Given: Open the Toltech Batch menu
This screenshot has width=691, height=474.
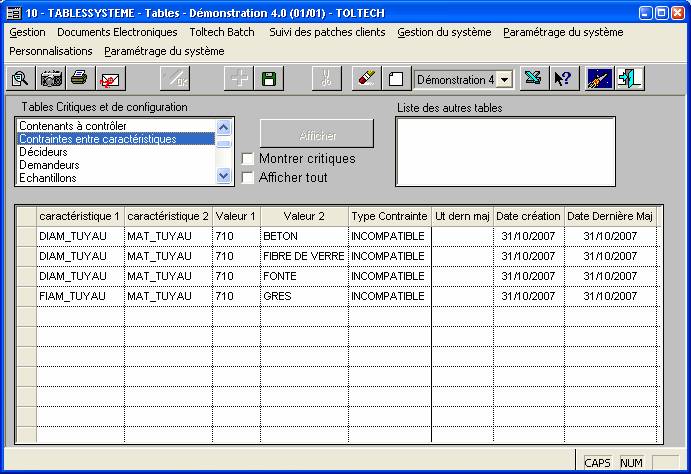Looking at the screenshot, I should pyautogui.click(x=222, y=32).
